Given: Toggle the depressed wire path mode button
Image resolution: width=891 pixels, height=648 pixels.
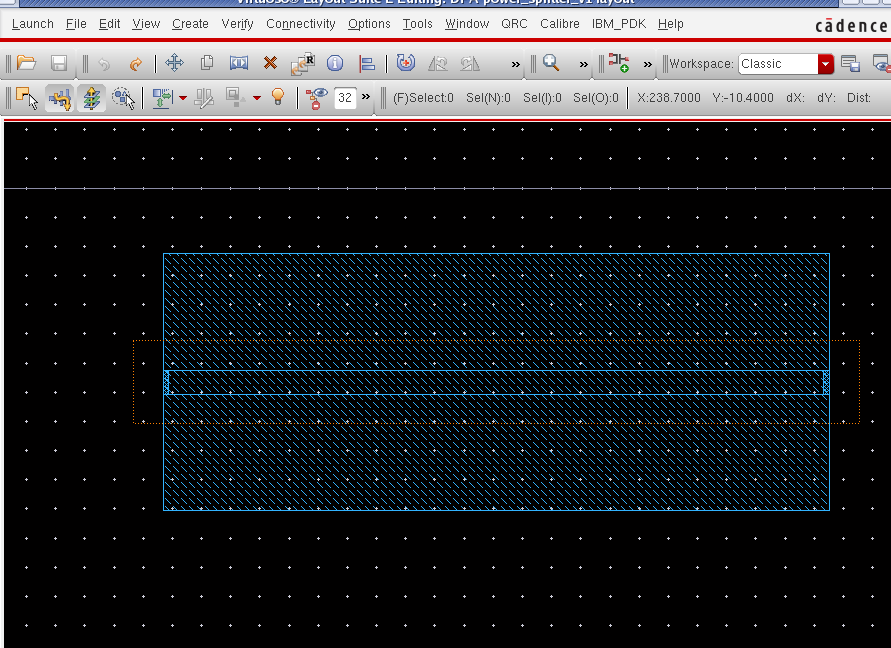Looking at the screenshot, I should pyautogui.click(x=60, y=98).
